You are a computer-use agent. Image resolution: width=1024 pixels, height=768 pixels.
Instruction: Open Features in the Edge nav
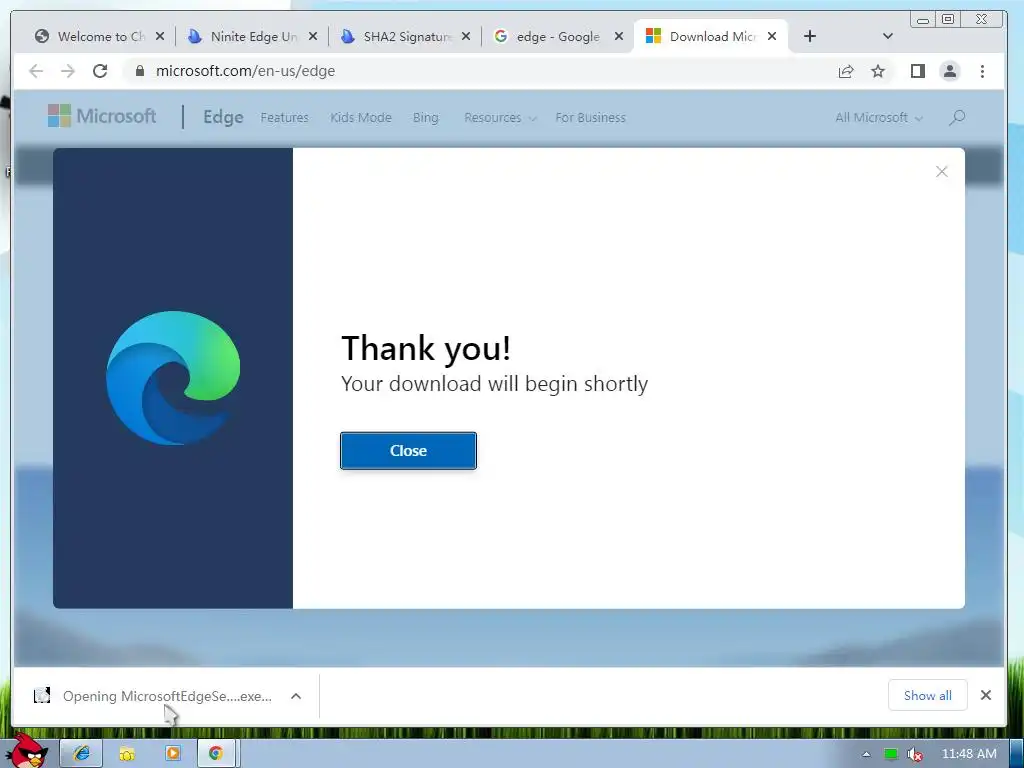pos(284,118)
